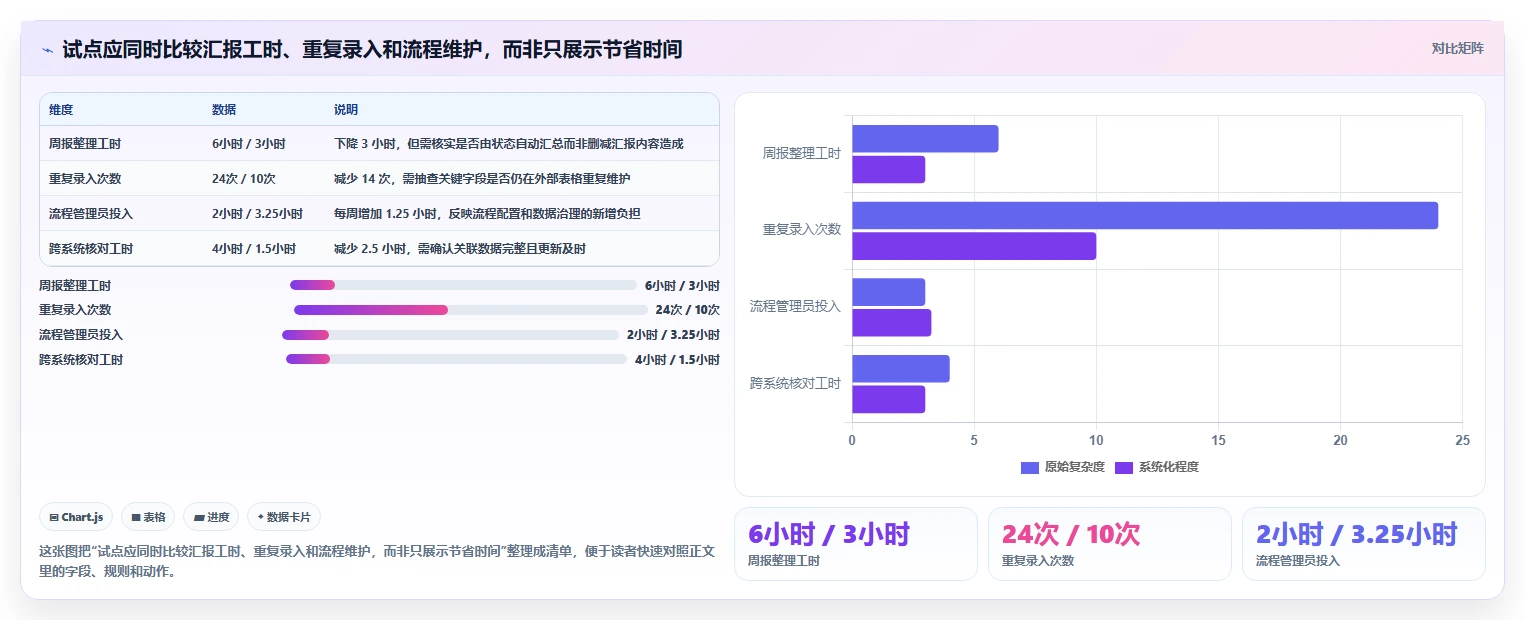Select the Chart.js tag chip
1525x620 pixels.
tap(77, 517)
